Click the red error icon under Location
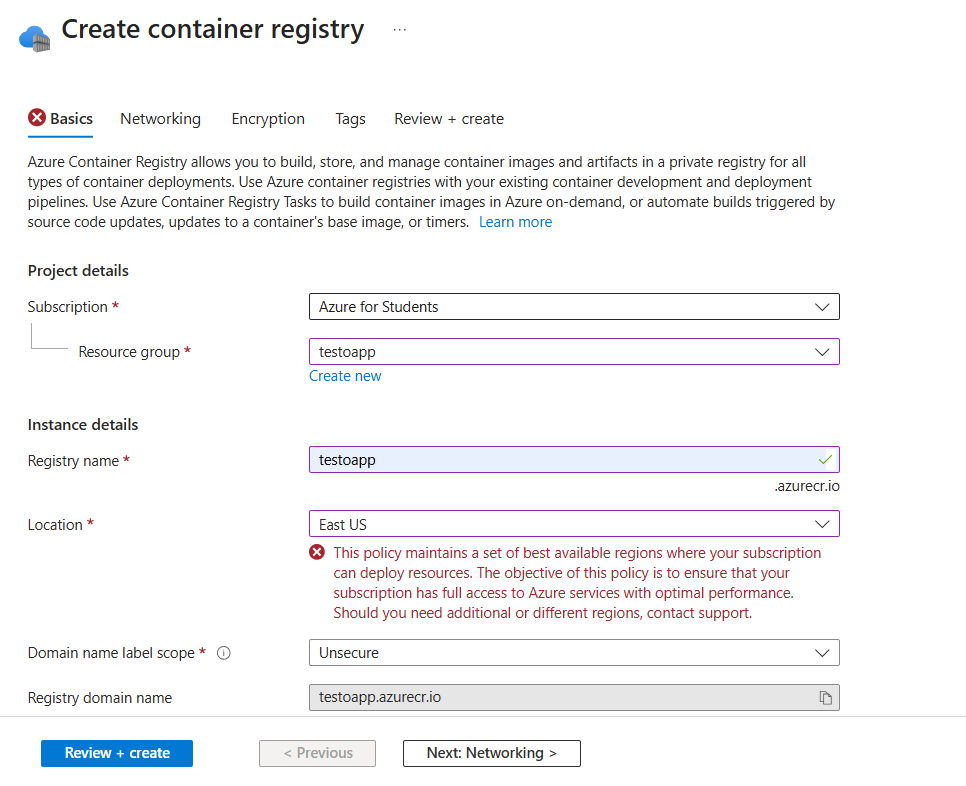The image size is (966, 786). click(317, 552)
